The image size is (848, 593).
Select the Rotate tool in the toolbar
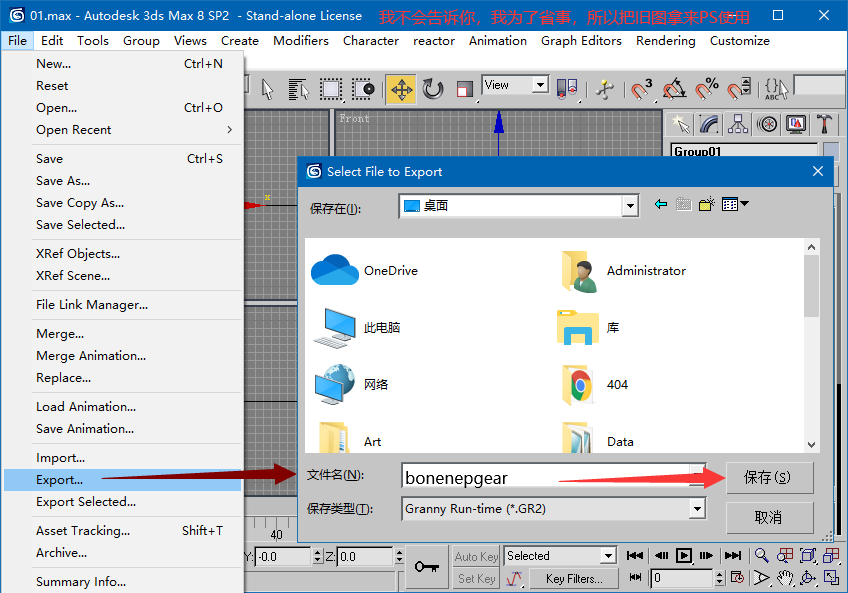pos(433,89)
